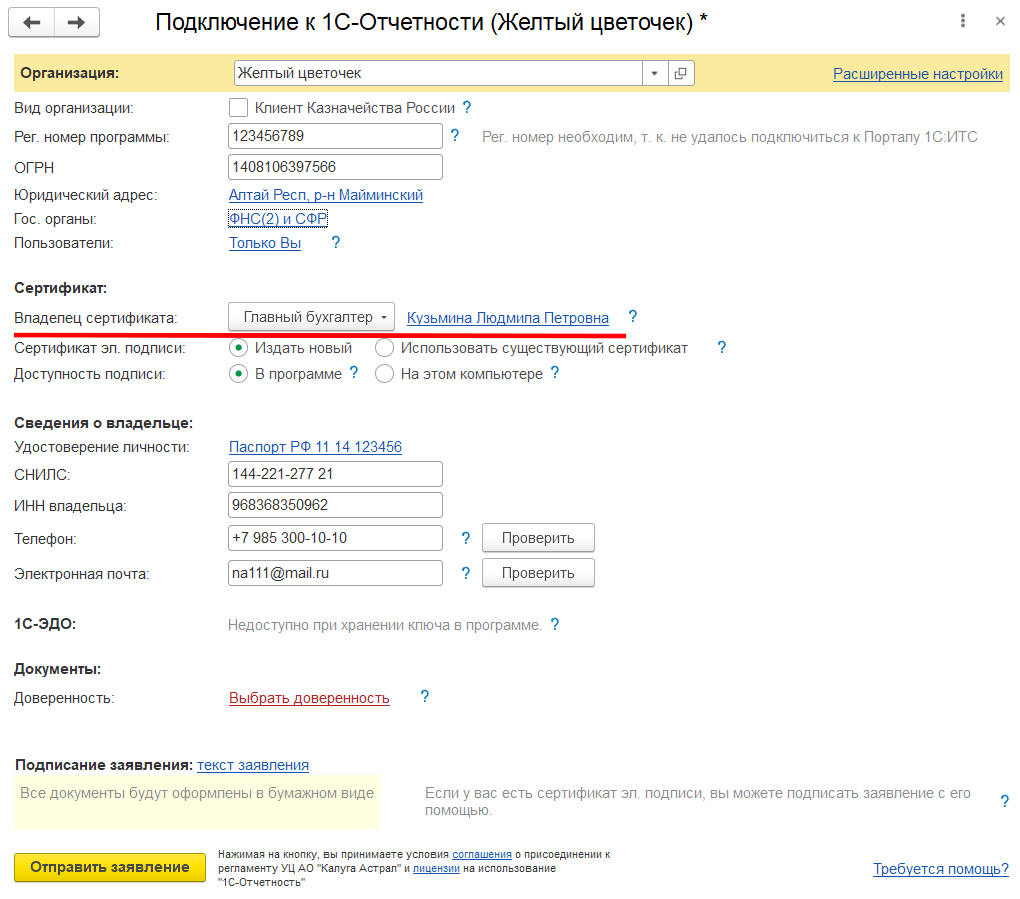The width and height of the screenshot is (1020, 899).
Task: Open the three-dot more options menu
Action: pyautogui.click(x=962, y=21)
